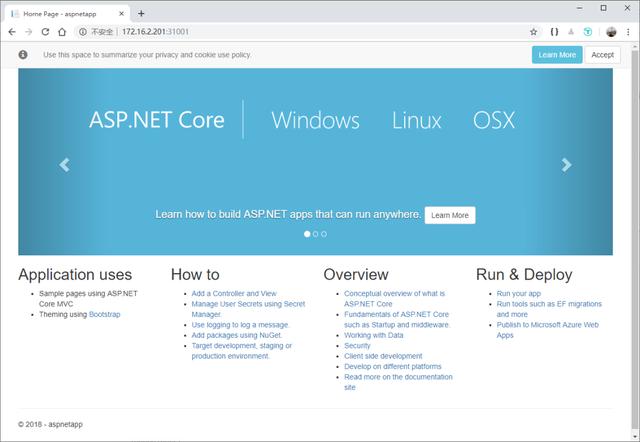
Task: Open the Chrome three-dot menu
Action: pos(628,32)
